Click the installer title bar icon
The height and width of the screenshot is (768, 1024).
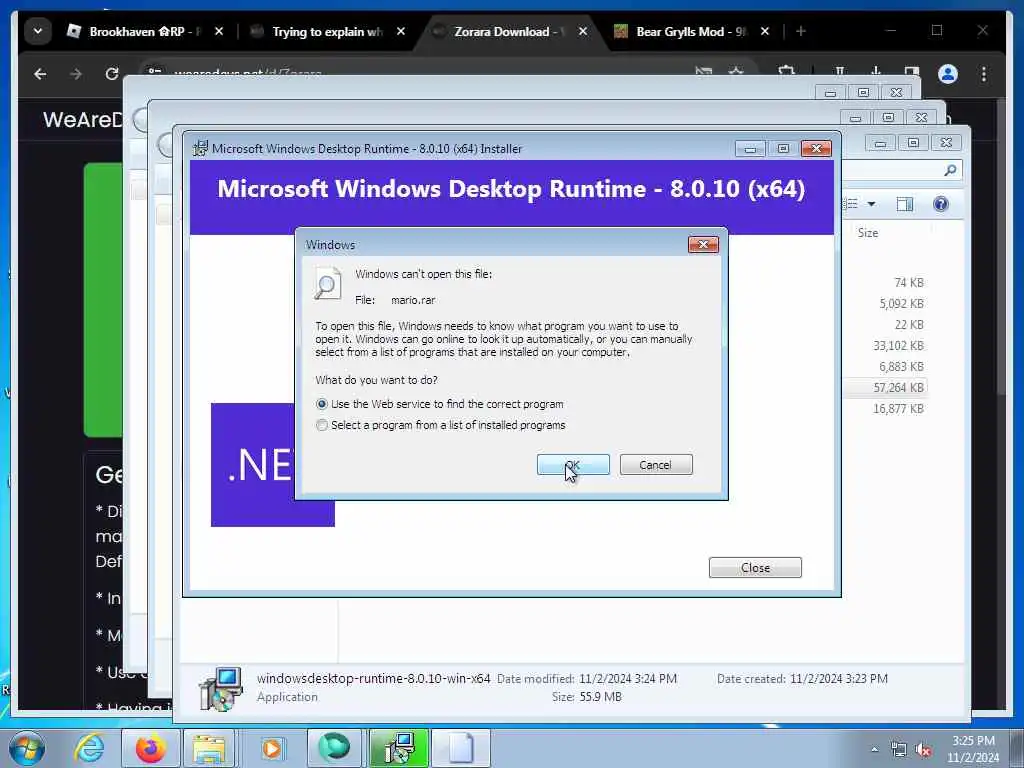coord(200,148)
